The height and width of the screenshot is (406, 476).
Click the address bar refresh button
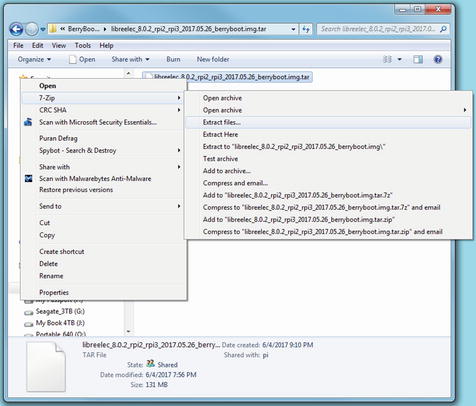tap(306, 29)
